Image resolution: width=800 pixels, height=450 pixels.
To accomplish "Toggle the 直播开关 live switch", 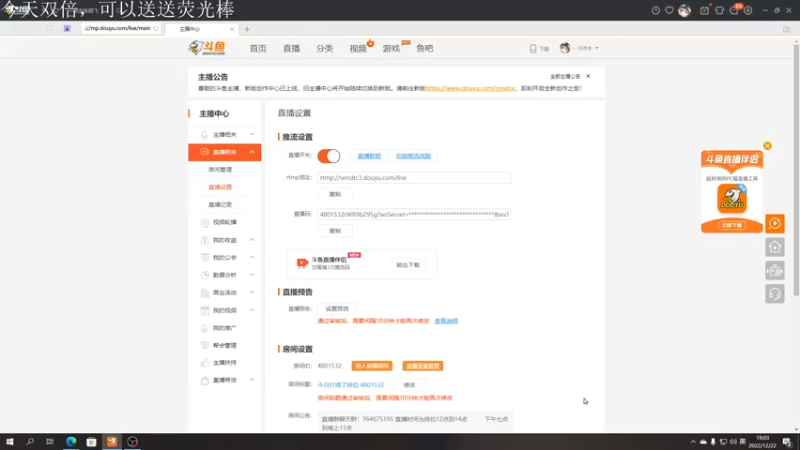I will (329, 156).
